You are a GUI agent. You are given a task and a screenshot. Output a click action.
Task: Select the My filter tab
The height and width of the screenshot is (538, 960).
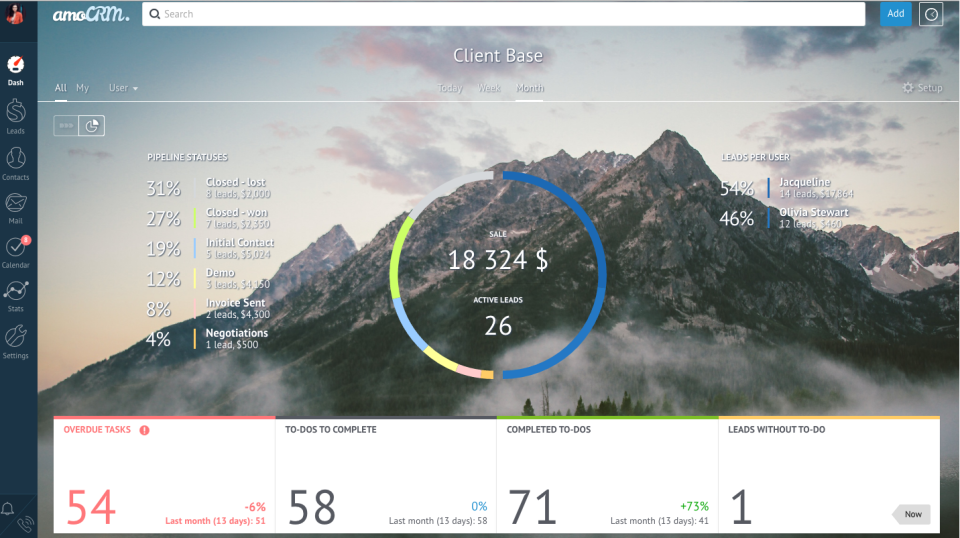[83, 88]
